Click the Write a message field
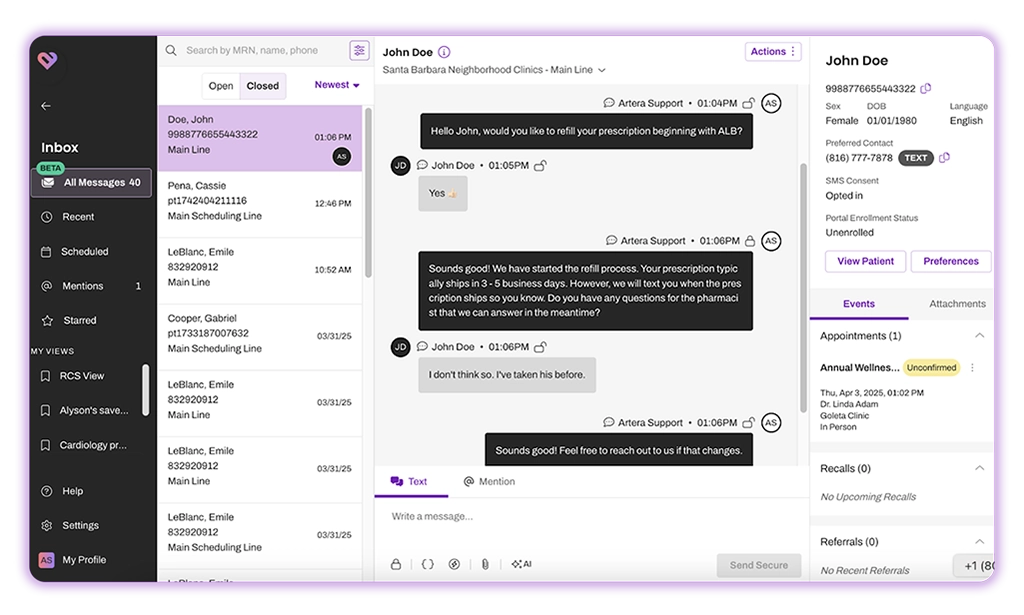This screenshot has width=1024, height=615. 590,517
